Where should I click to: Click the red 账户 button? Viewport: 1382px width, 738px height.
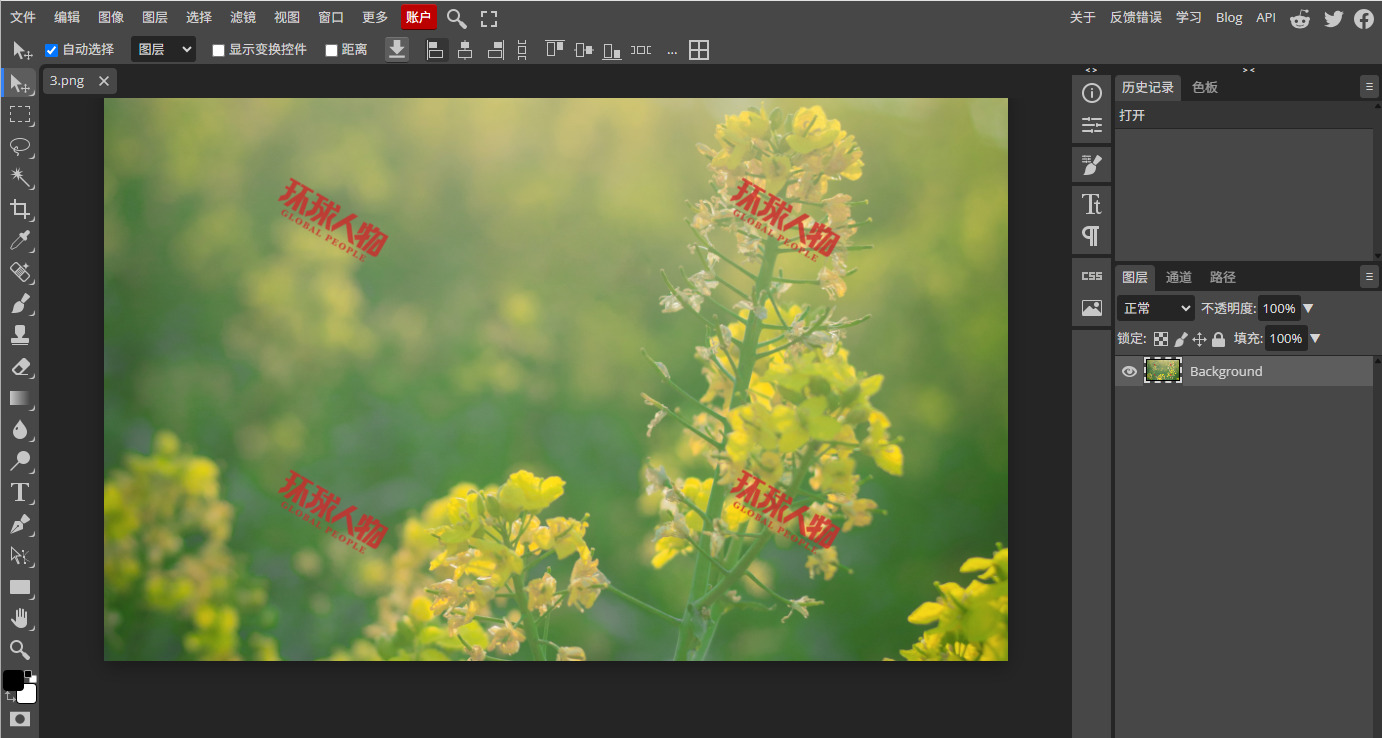pos(419,18)
